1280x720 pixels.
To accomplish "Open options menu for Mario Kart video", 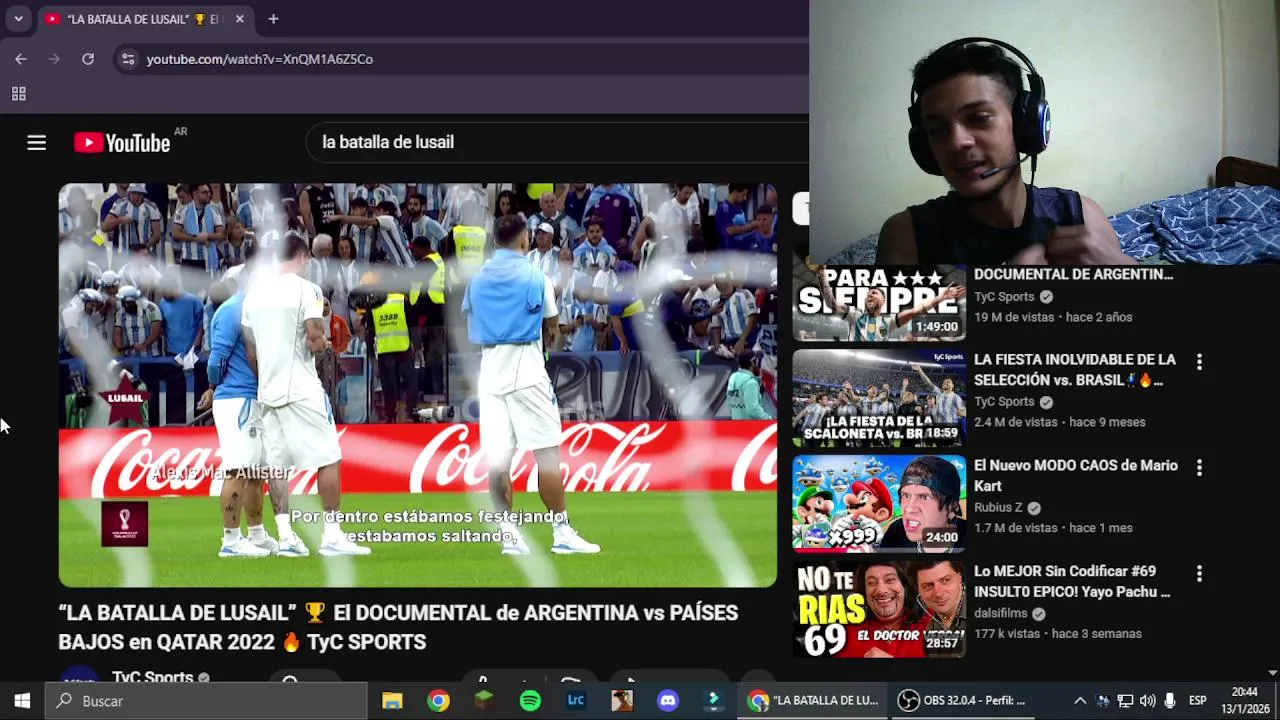I will (1199, 468).
